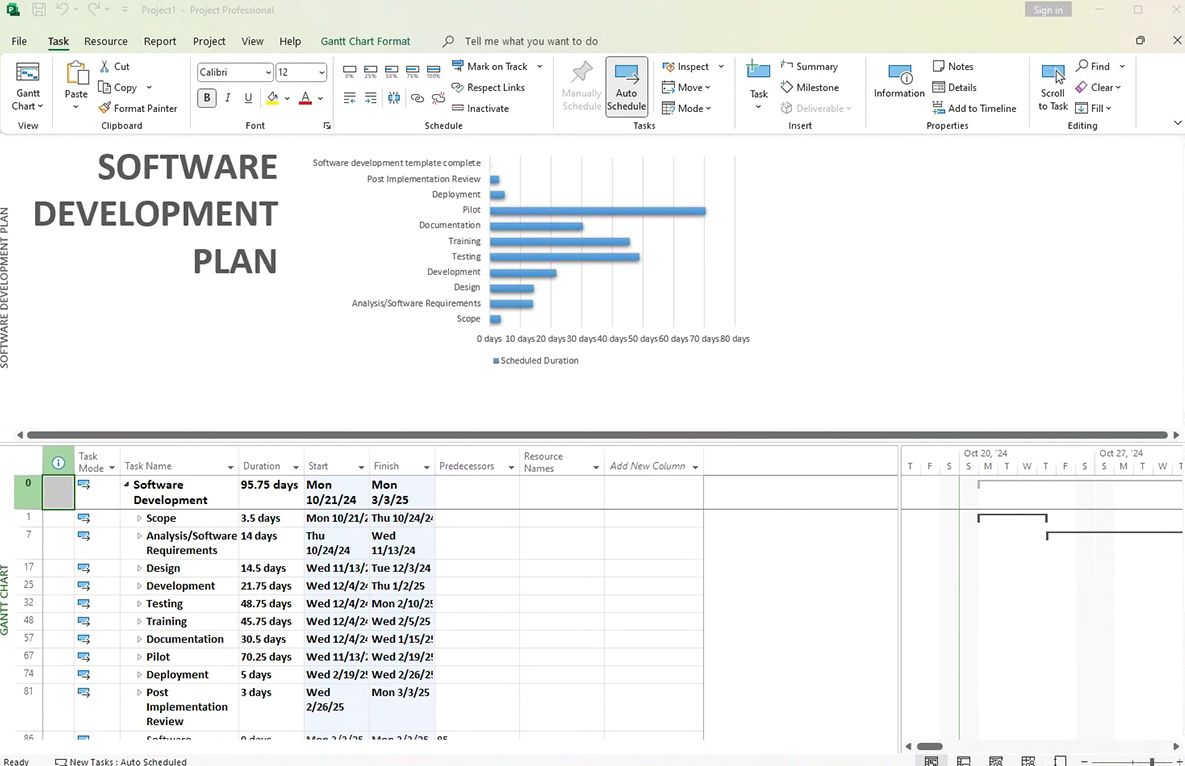1185x766 pixels.
Task: Expand the Scope summary task
Action: [139, 518]
